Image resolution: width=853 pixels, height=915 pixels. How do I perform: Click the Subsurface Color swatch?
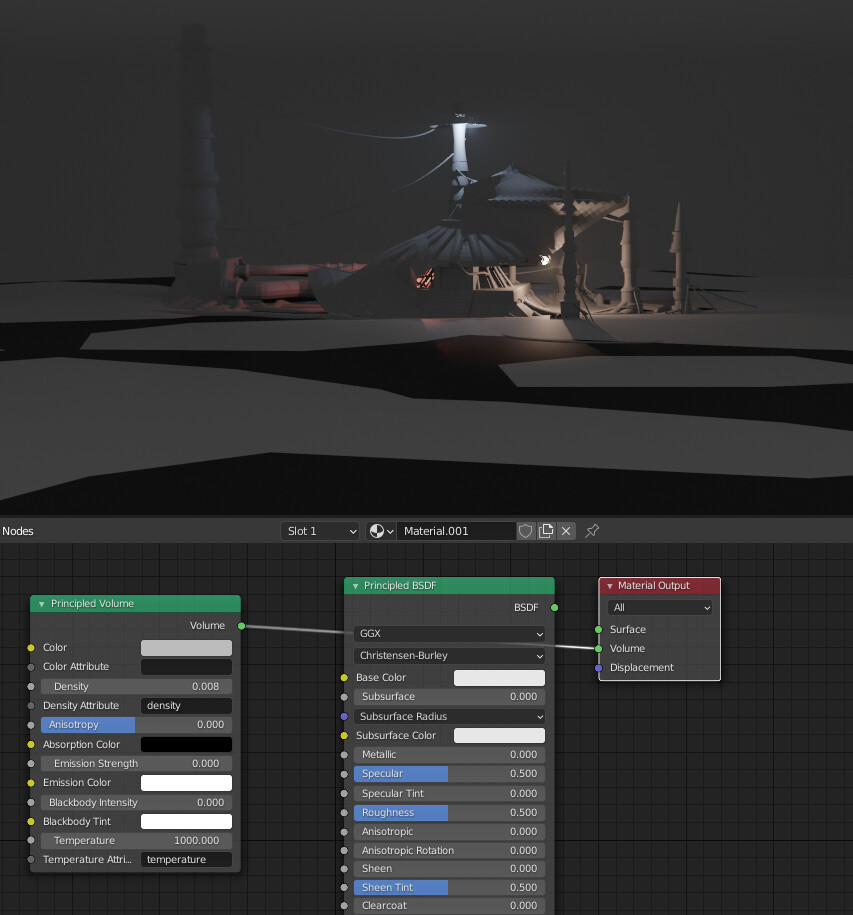[499, 736]
